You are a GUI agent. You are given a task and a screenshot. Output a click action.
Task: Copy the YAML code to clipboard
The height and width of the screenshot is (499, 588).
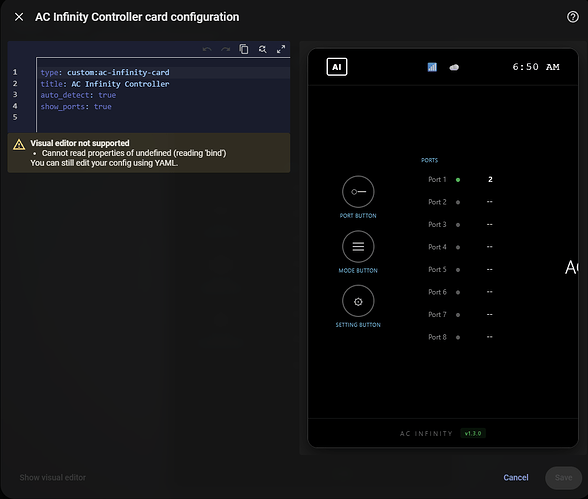[x=244, y=49]
